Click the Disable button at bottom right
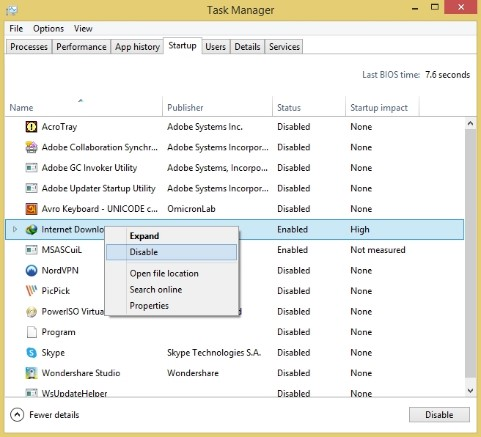Screen dimensions: 481x437 [x=439, y=415]
